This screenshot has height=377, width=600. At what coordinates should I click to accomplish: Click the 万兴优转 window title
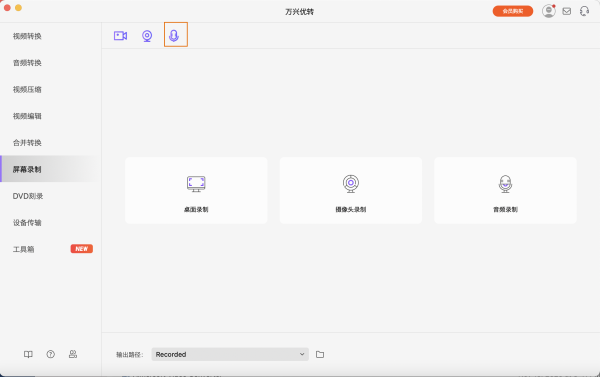(x=299, y=11)
